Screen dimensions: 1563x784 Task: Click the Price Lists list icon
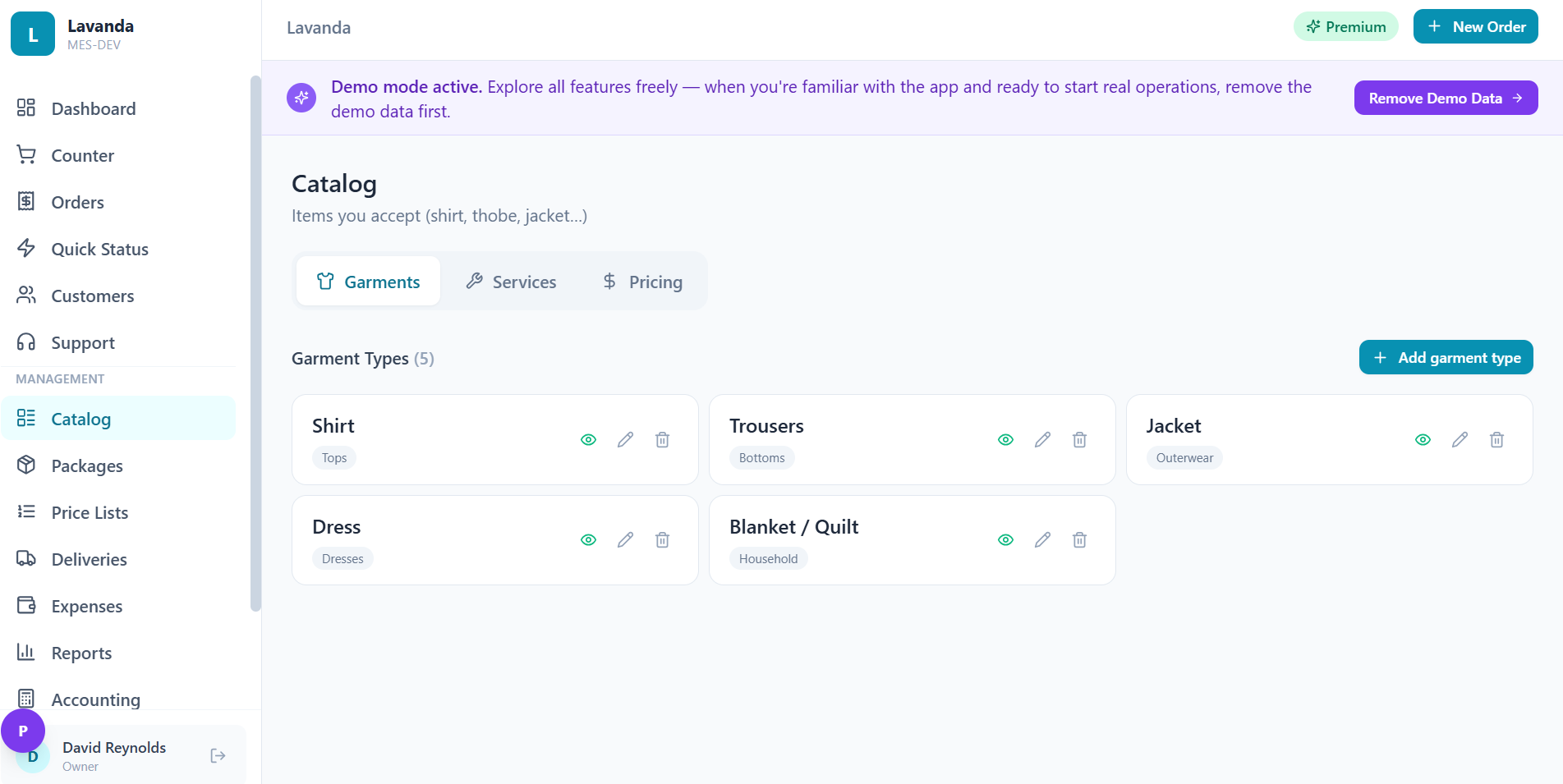coord(26,511)
